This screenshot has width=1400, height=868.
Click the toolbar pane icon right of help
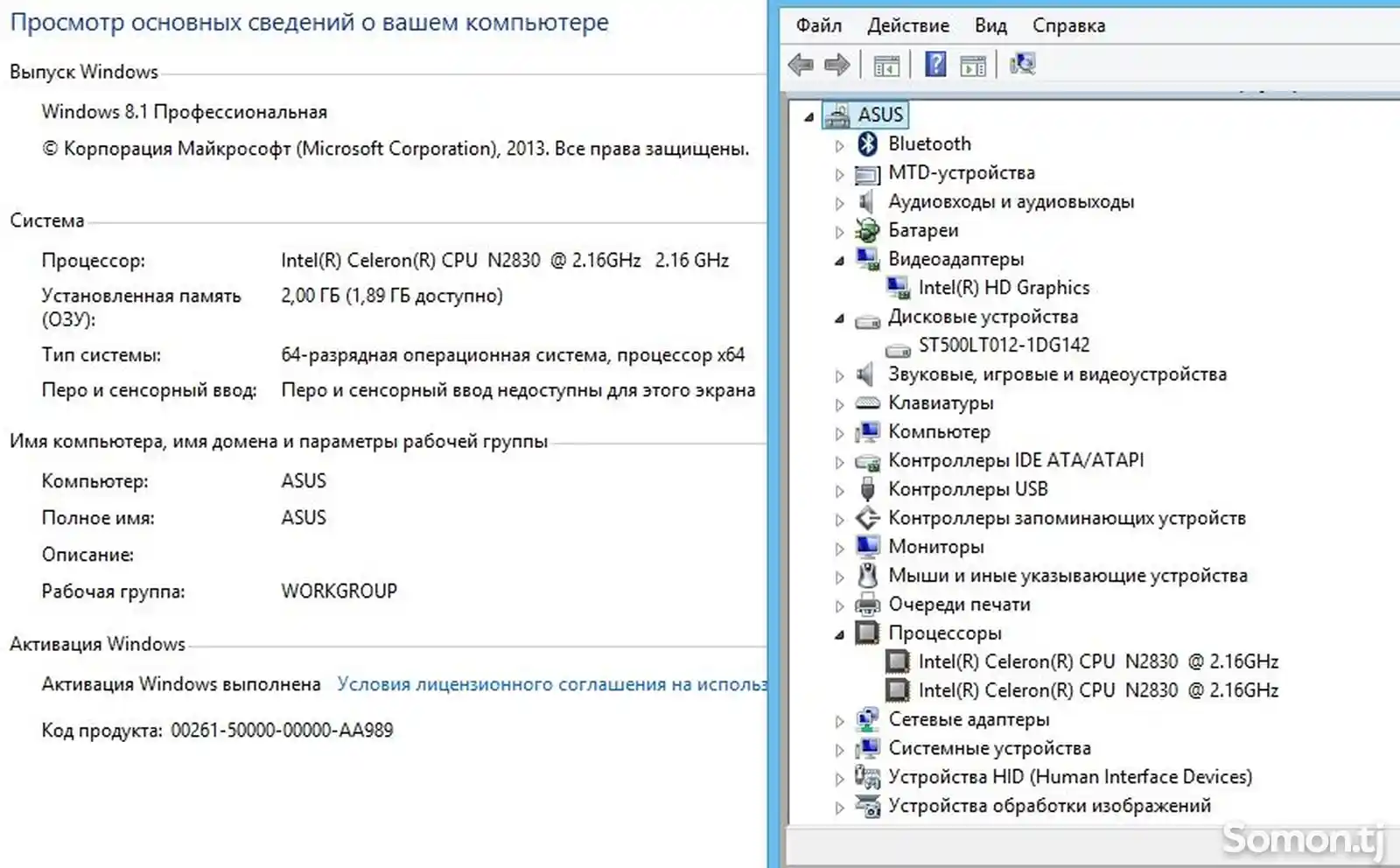pyautogui.click(x=972, y=65)
